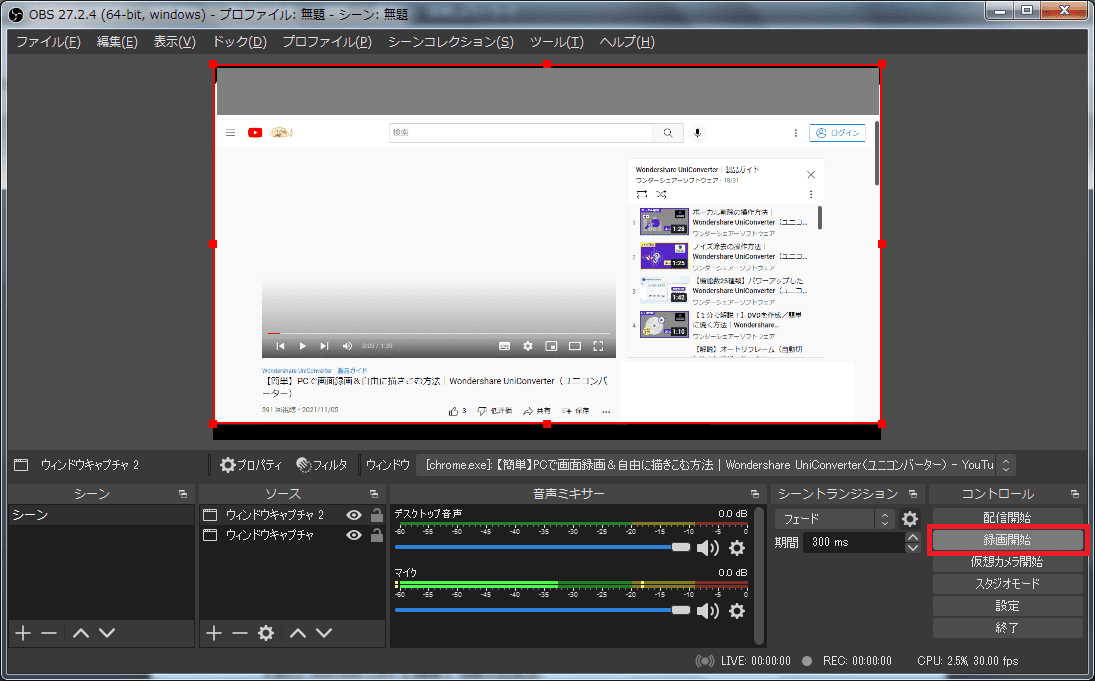Click the ログイン button in the preview
This screenshot has height=681, width=1095.
(x=837, y=133)
